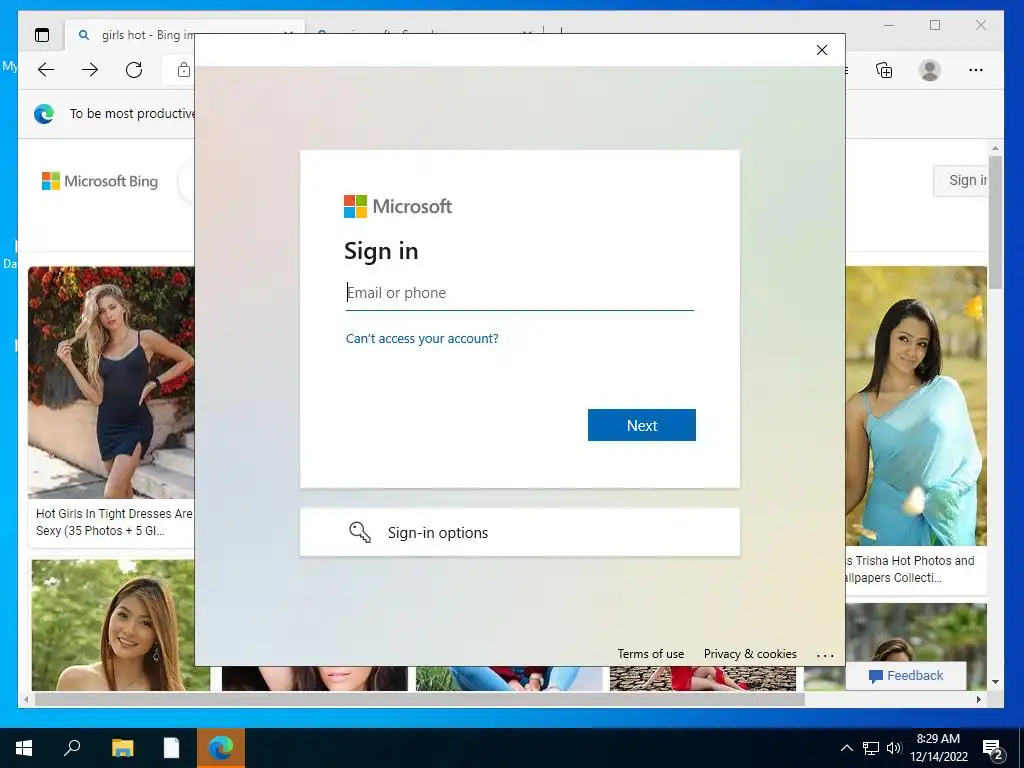Select the 'girls hot - Bing' tab
The width and height of the screenshot is (1024, 768).
[x=148, y=35]
